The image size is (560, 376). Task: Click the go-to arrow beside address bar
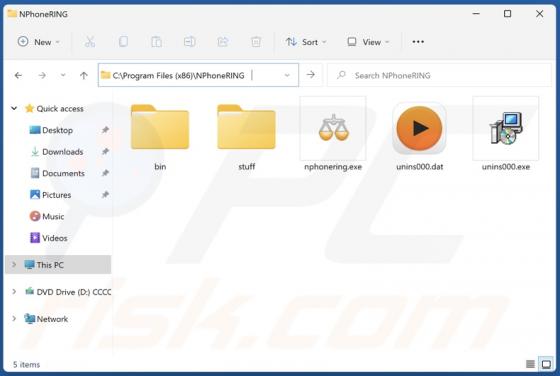311,75
